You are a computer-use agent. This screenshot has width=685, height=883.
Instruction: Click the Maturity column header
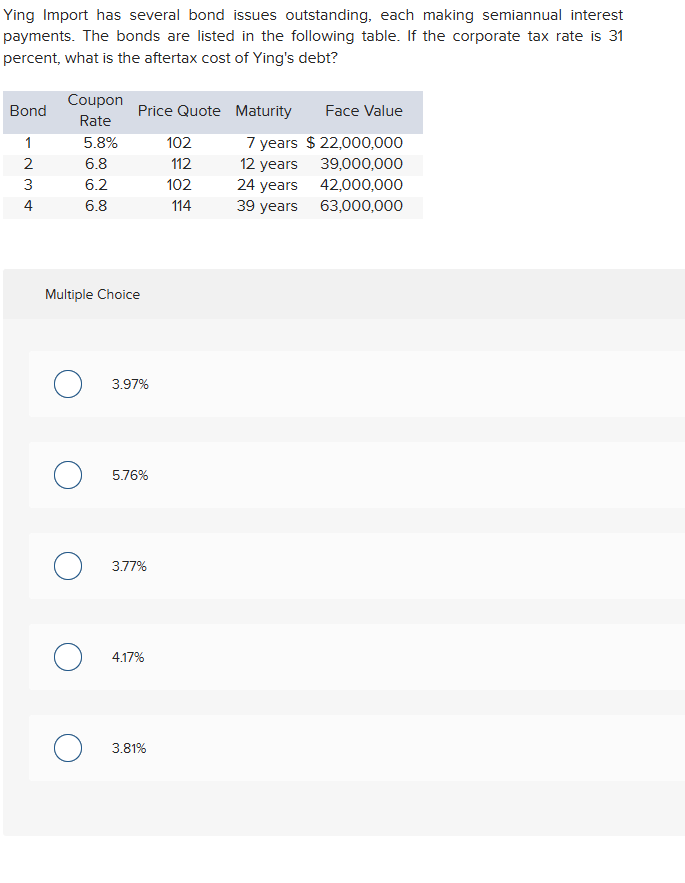pos(263,111)
